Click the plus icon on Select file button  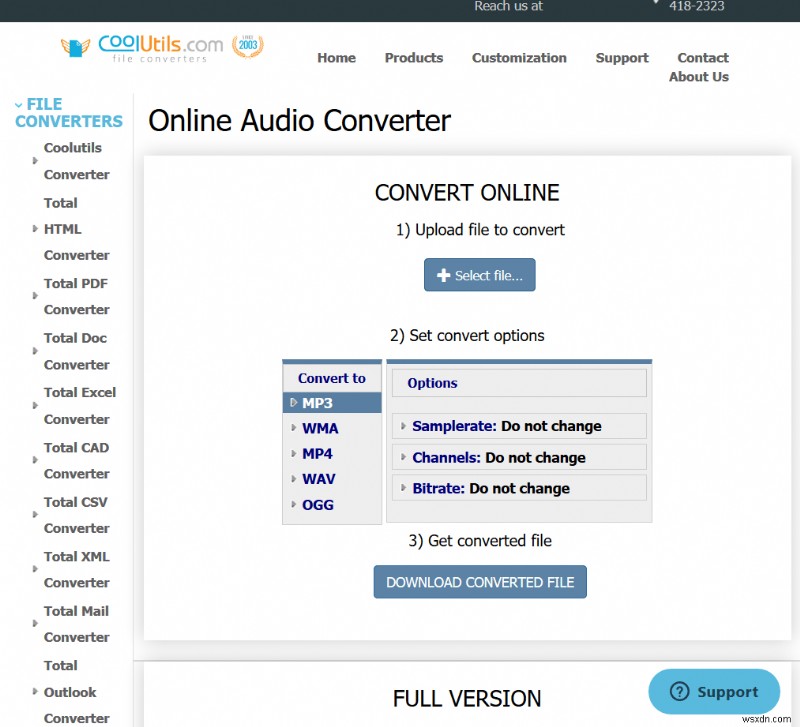pos(443,275)
